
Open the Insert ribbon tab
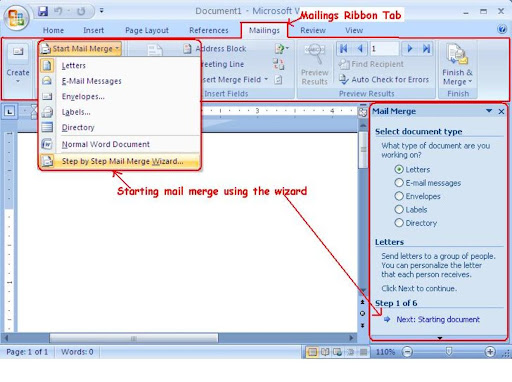click(93, 30)
